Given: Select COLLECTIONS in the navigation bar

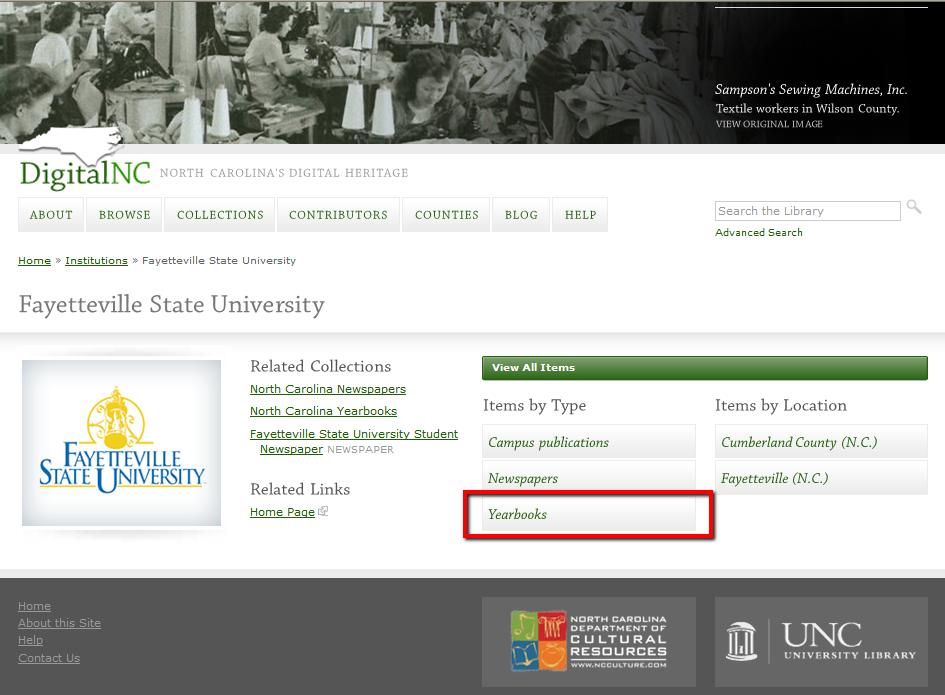Looking at the screenshot, I should click(220, 214).
